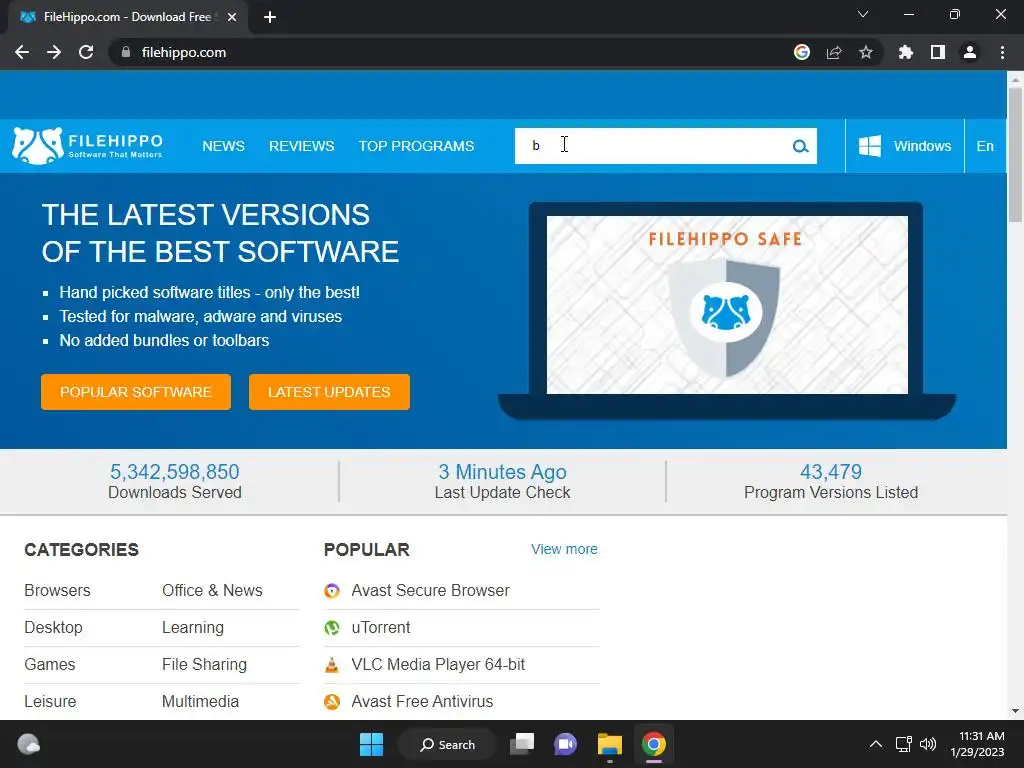Open the Windows Start menu
Screen dimensions: 1024x768
coord(372,744)
